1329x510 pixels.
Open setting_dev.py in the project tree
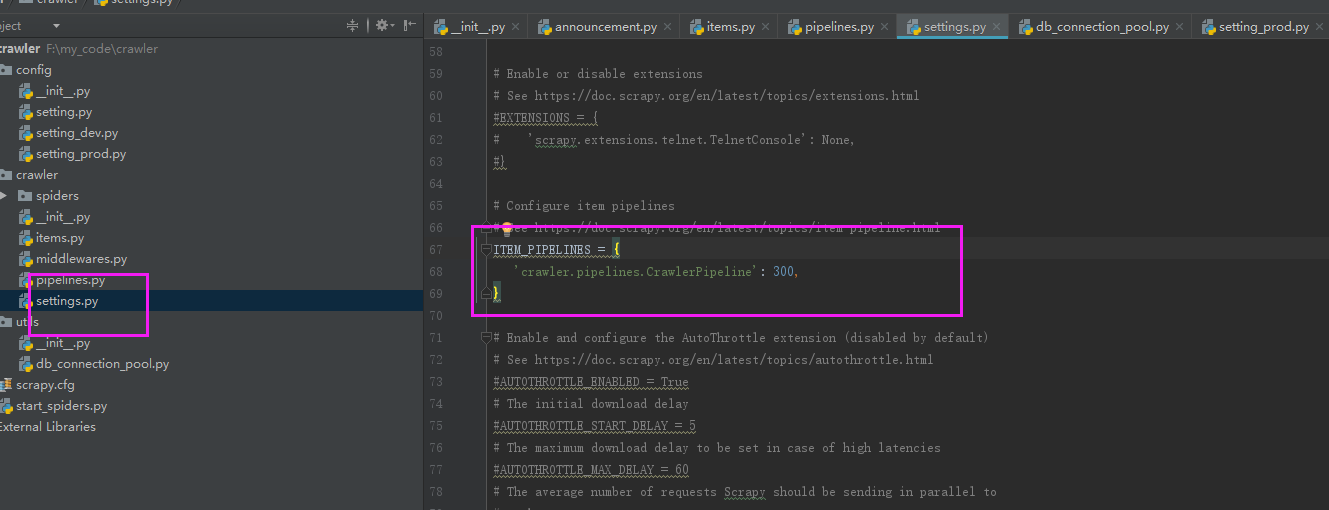tap(77, 133)
